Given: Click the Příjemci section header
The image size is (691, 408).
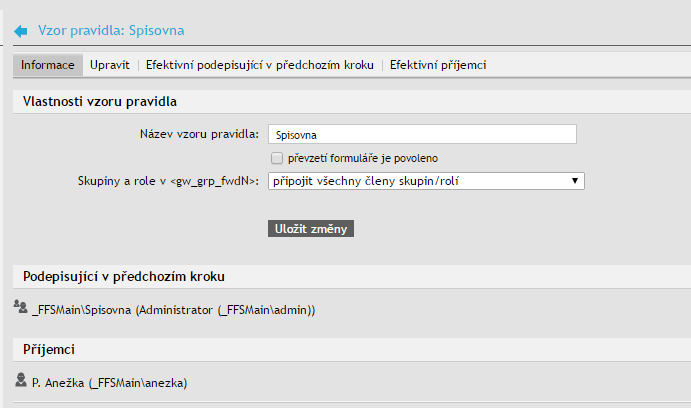Looking at the screenshot, I should click(x=49, y=349).
